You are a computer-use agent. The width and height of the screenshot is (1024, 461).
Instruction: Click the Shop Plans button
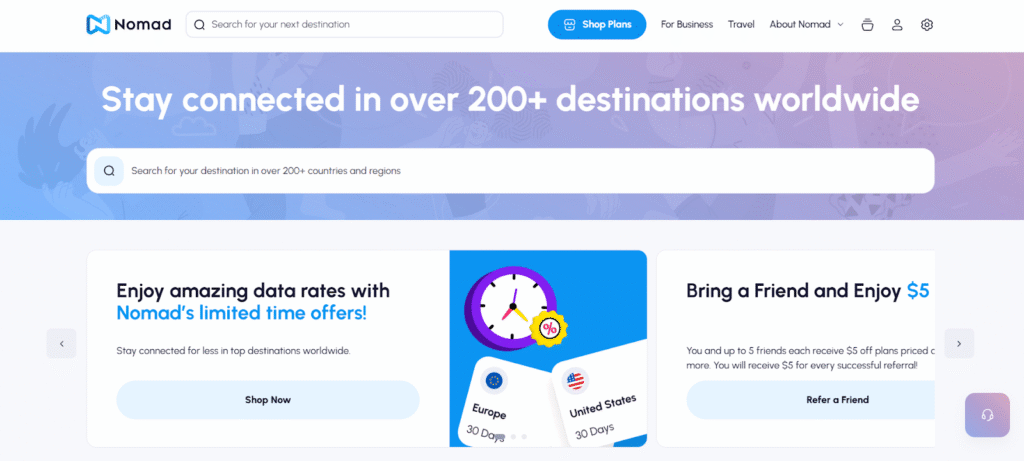click(x=597, y=24)
